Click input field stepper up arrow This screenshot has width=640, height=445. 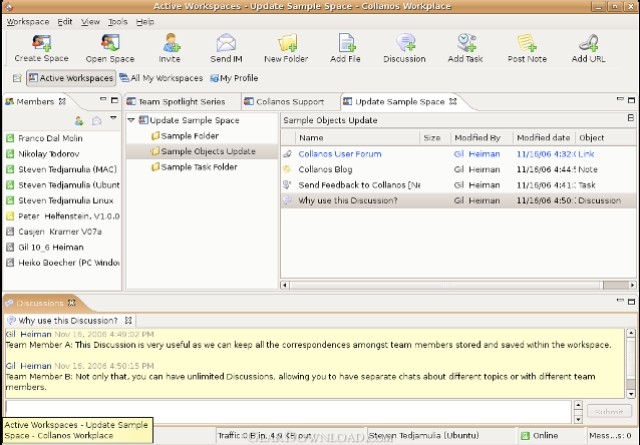(x=578, y=405)
